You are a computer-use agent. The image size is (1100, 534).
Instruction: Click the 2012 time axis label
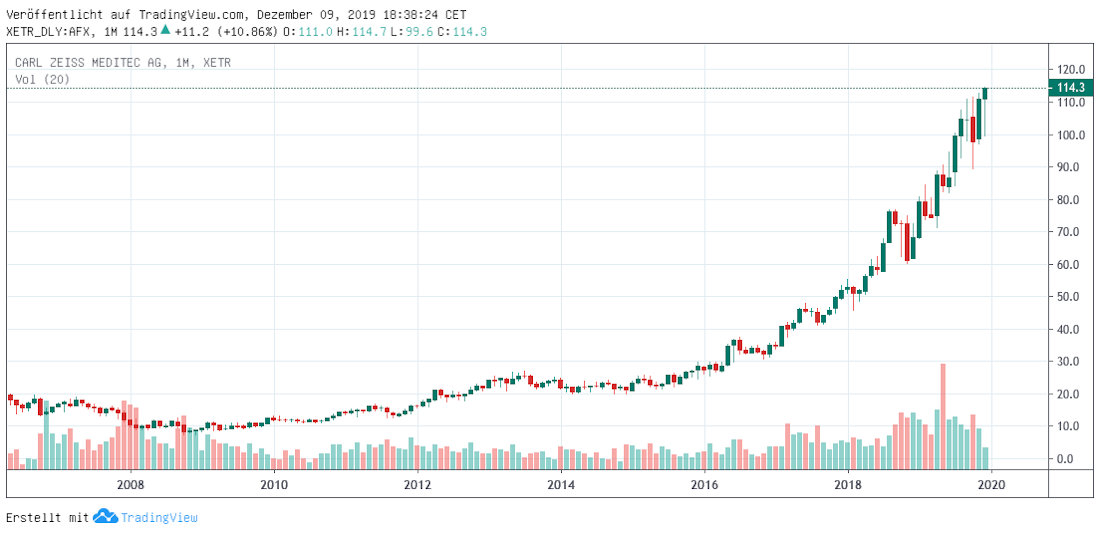point(418,485)
